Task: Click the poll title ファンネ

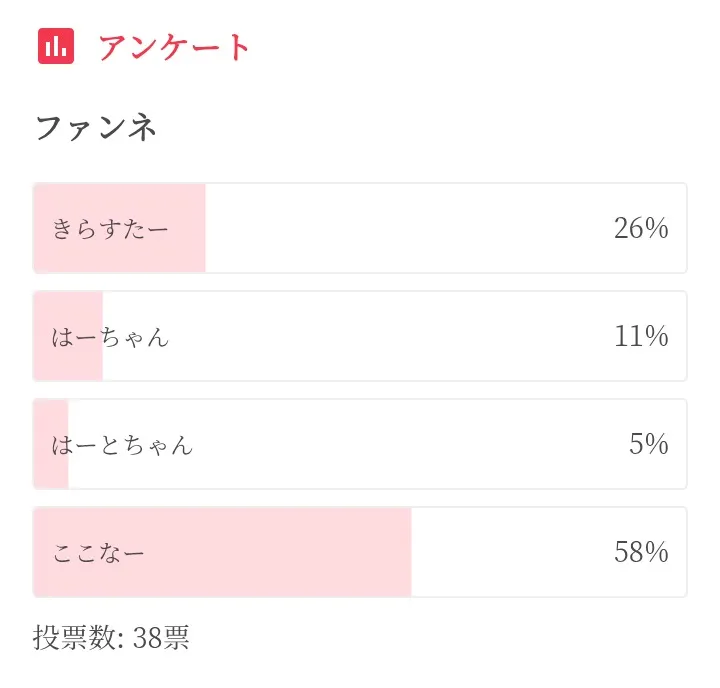Action: (x=97, y=129)
